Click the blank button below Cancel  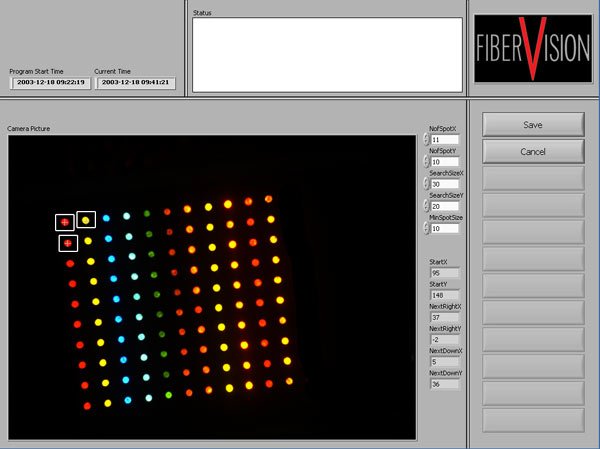pyautogui.click(x=533, y=178)
